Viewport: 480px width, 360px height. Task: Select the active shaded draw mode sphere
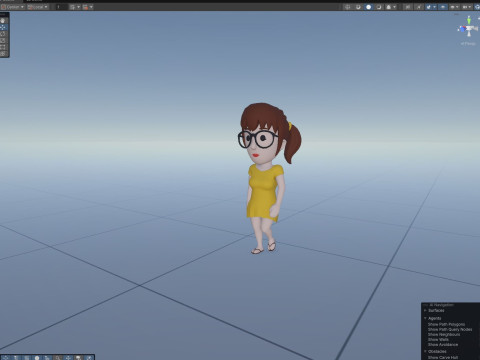(x=368, y=7)
